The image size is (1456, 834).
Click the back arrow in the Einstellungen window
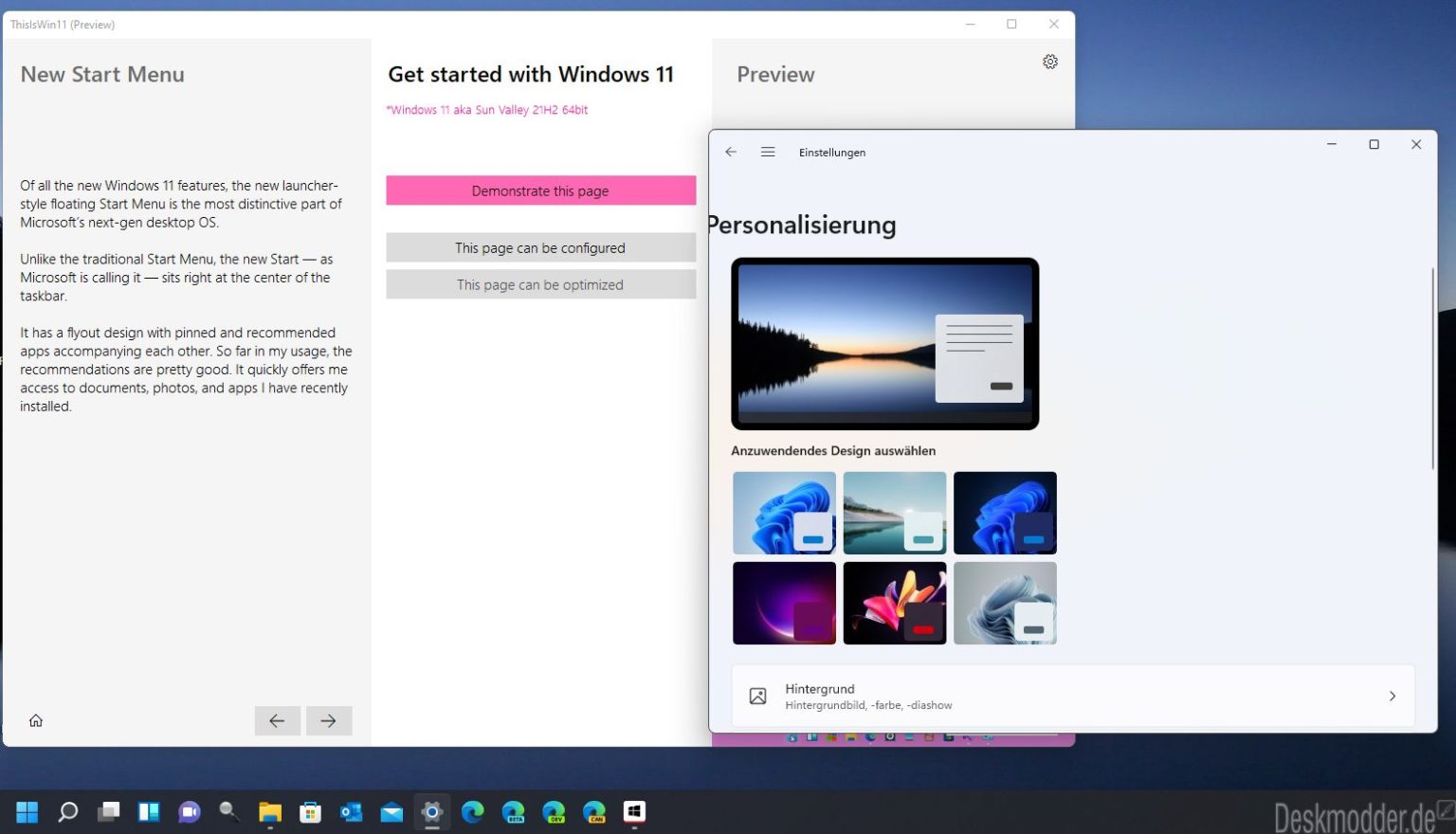tap(730, 152)
